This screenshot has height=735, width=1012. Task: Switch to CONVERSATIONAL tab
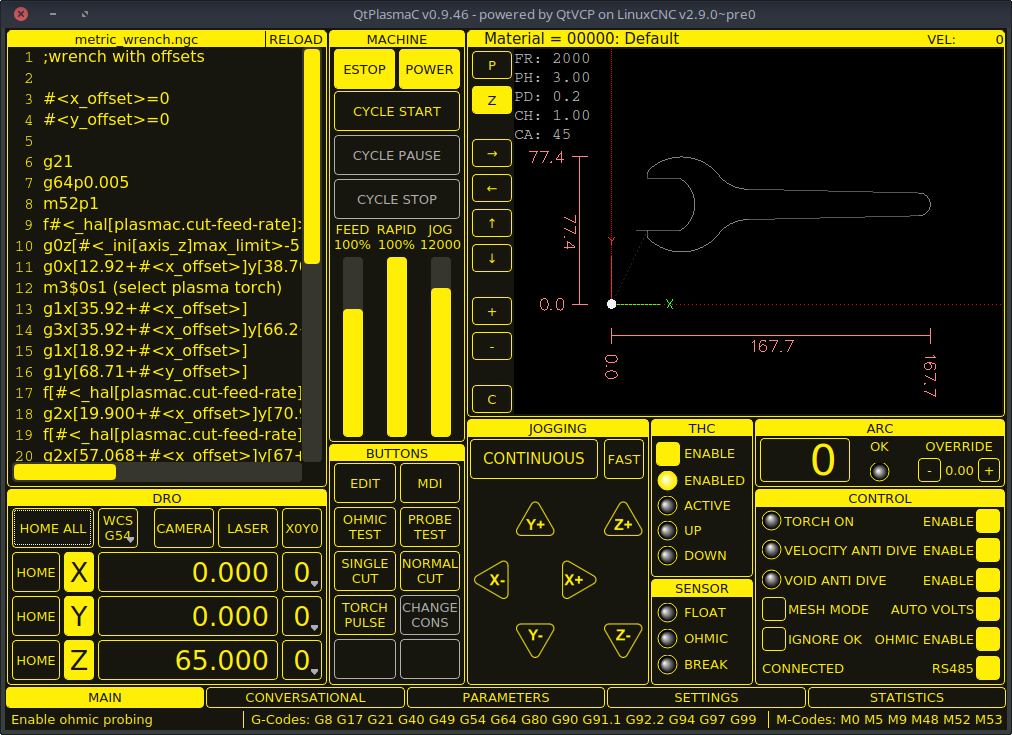[305, 698]
